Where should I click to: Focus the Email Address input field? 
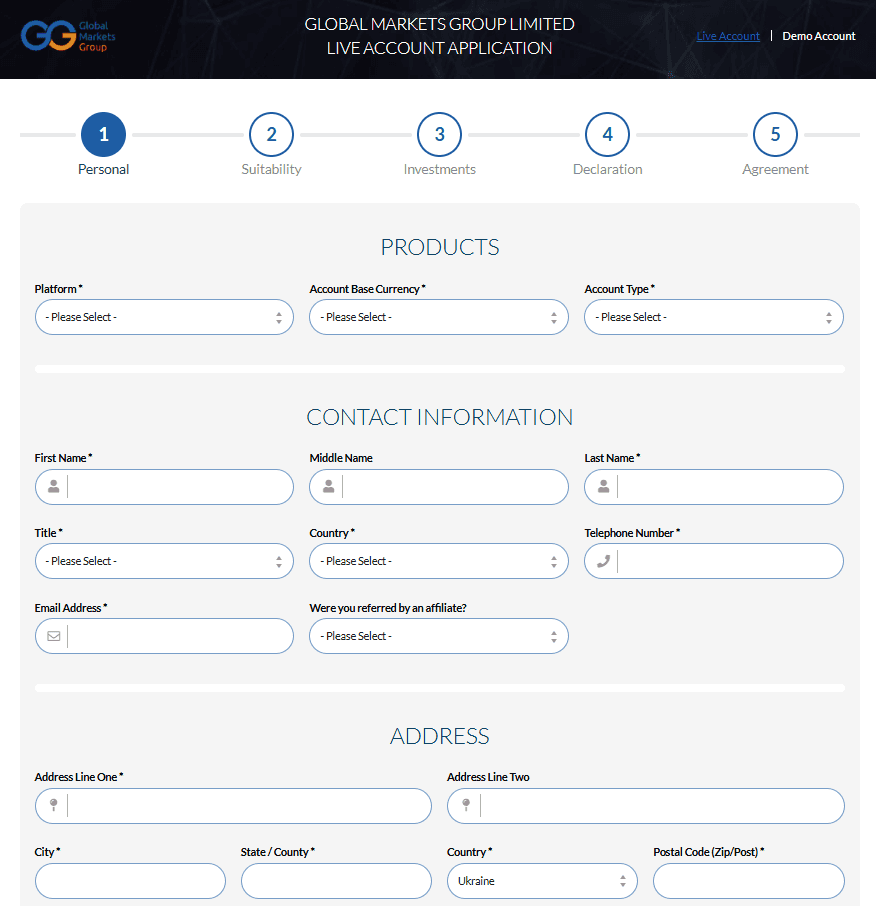[164, 636]
